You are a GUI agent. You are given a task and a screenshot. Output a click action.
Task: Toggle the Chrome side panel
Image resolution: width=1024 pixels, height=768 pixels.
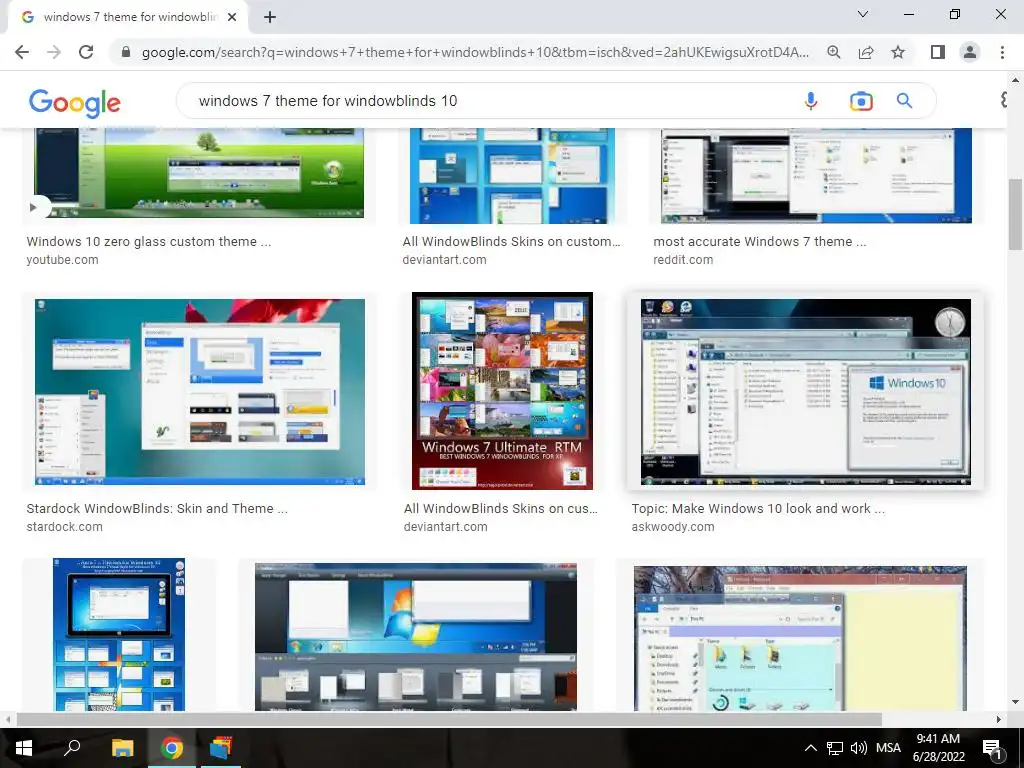(938, 52)
